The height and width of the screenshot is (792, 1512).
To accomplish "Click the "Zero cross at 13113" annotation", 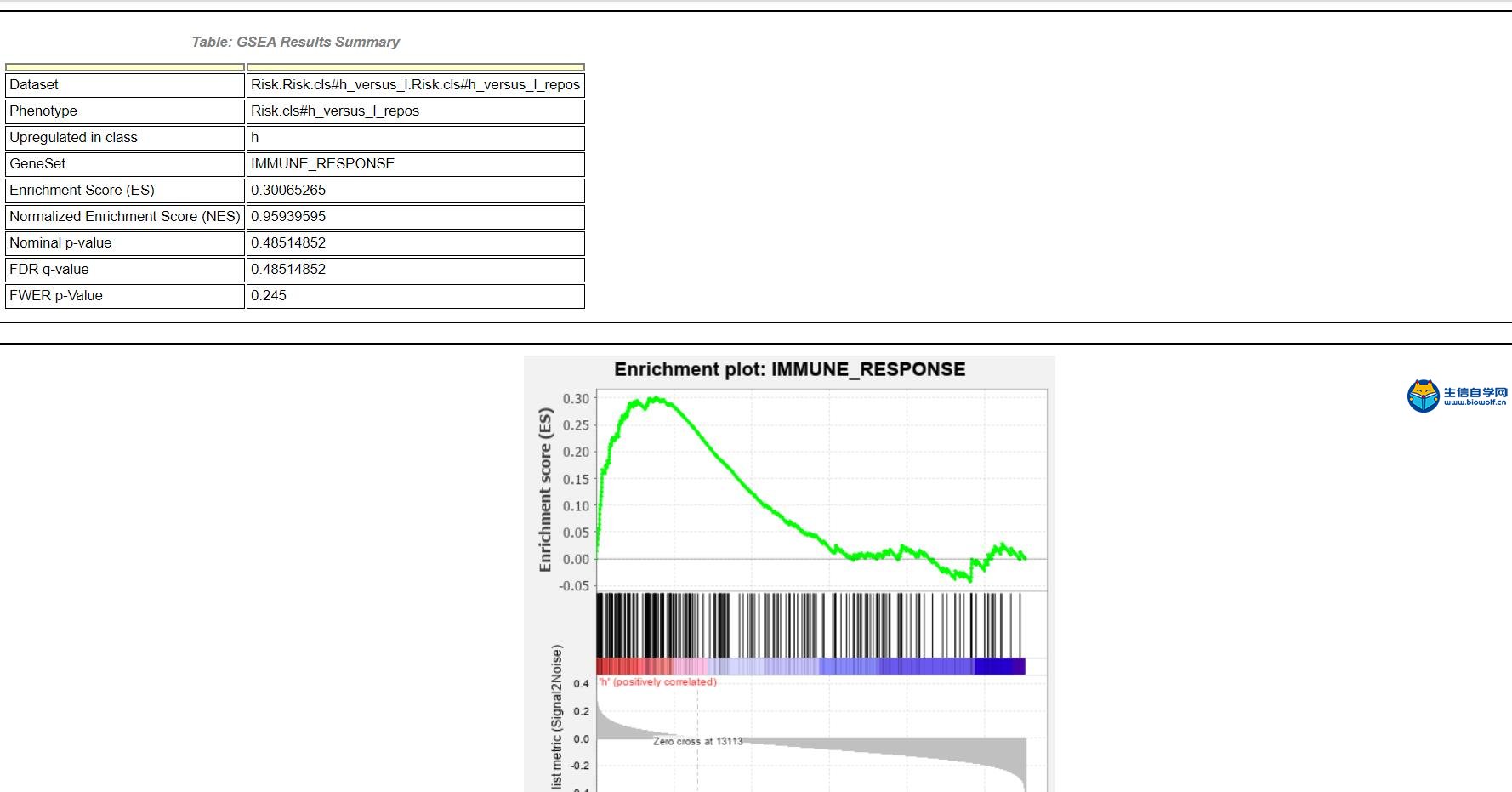I will tap(697, 742).
